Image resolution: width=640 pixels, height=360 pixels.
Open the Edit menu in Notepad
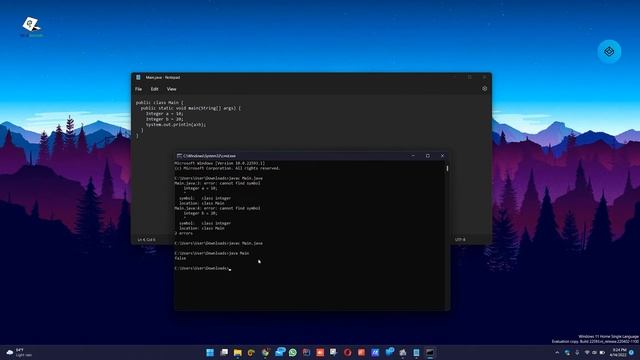[154, 89]
